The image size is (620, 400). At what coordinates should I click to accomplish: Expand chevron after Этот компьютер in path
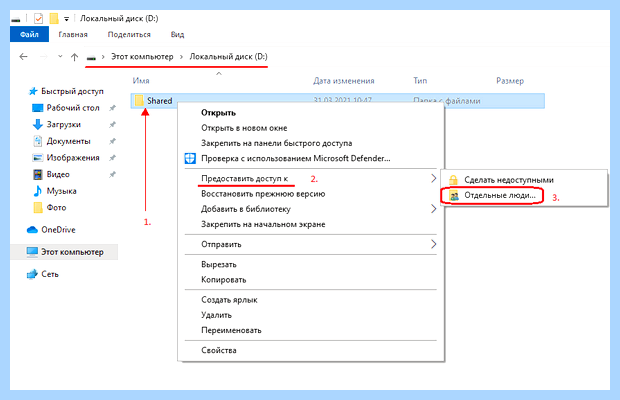tap(181, 57)
